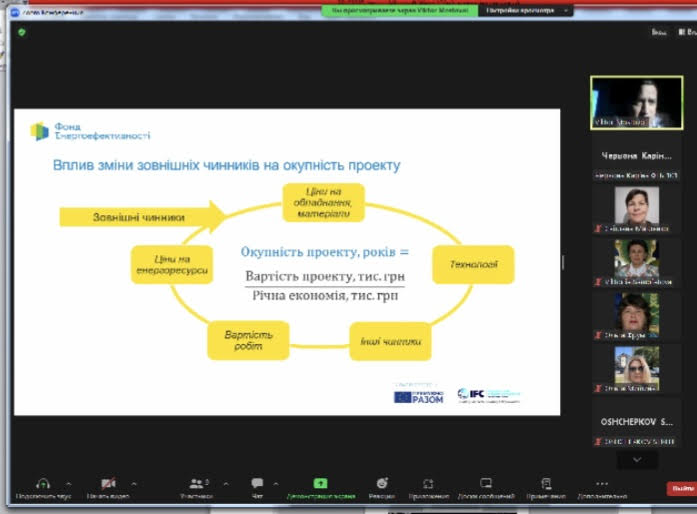Viewport: 697px width, 514px height.
Task: Click the Notes icon in toolbar
Action: pos(545,483)
